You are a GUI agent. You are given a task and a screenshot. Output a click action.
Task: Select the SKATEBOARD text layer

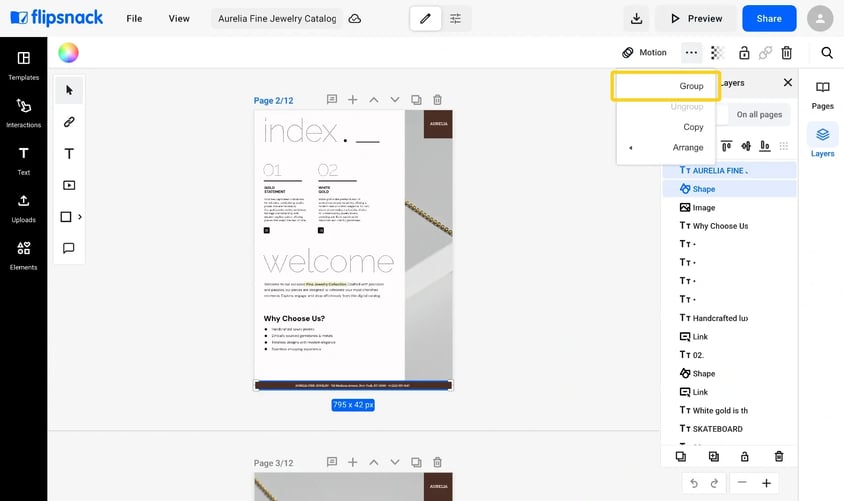point(729,429)
